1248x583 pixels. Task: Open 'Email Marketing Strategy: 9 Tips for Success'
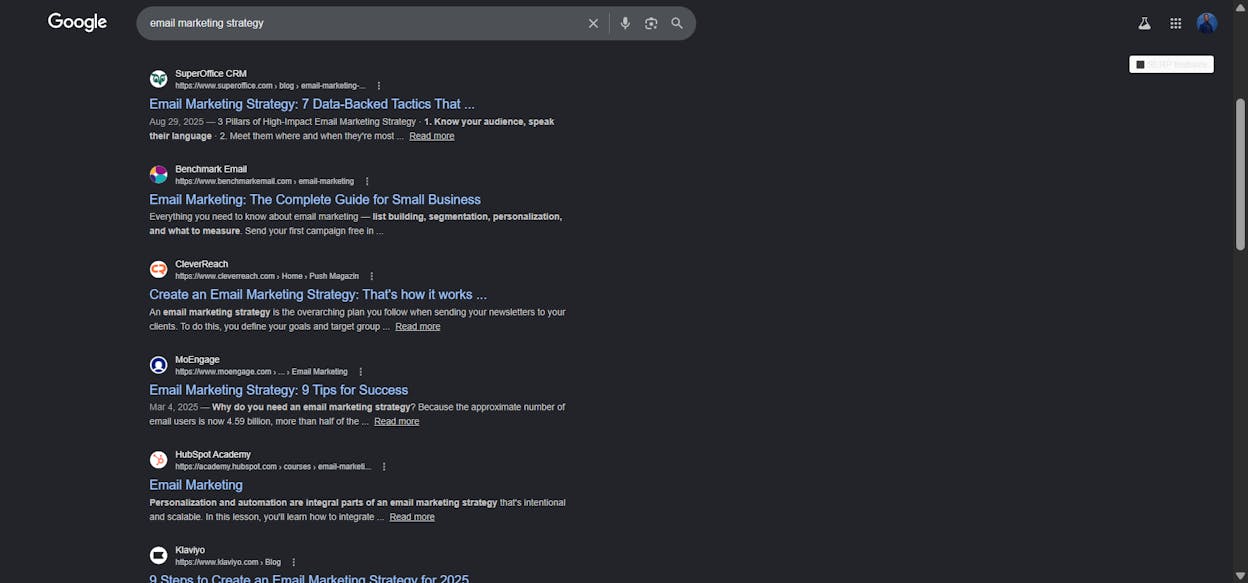(x=279, y=390)
